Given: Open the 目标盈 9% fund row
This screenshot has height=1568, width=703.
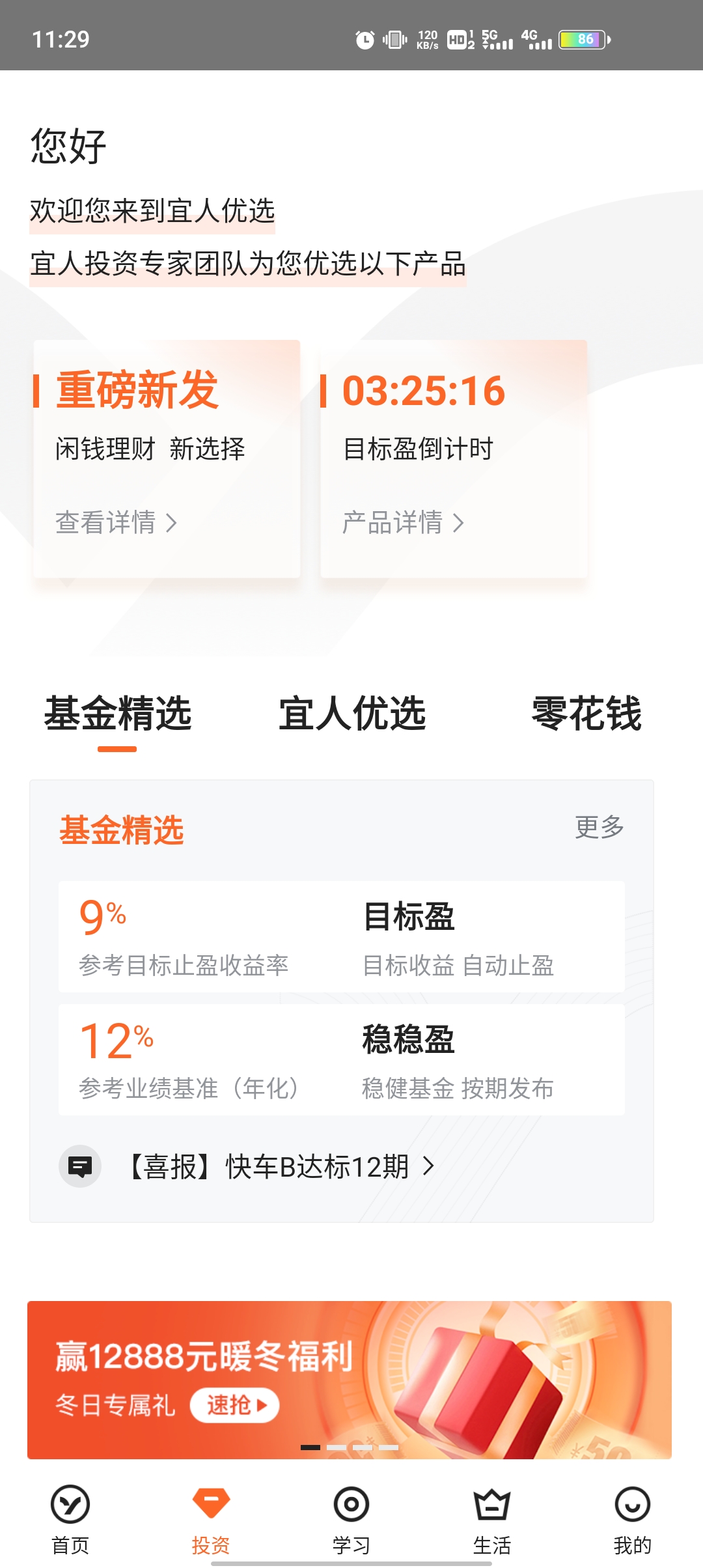Looking at the screenshot, I should coord(342,936).
